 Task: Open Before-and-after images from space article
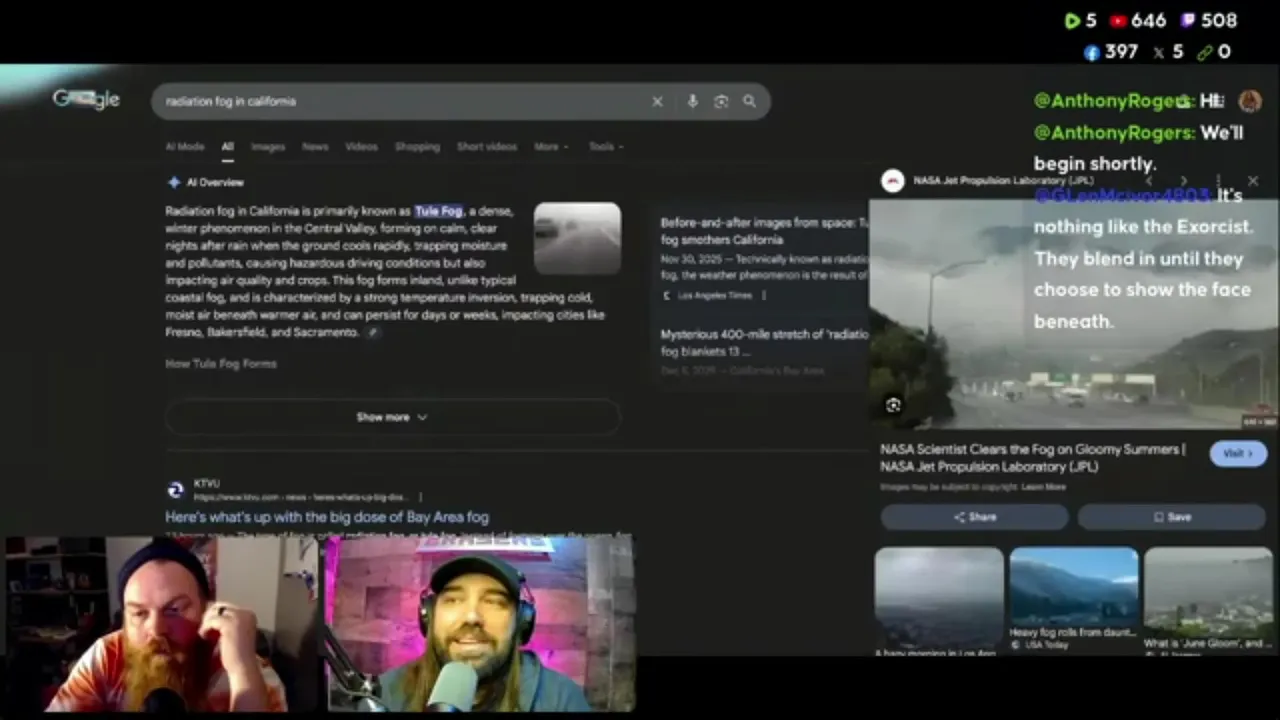pyautogui.click(x=764, y=231)
